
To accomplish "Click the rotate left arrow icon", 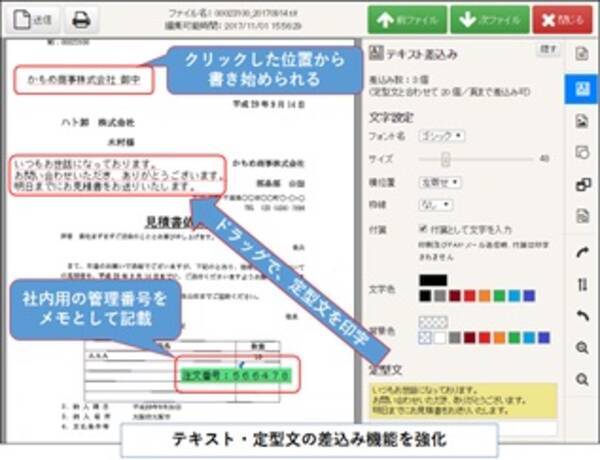I will [x=582, y=316].
